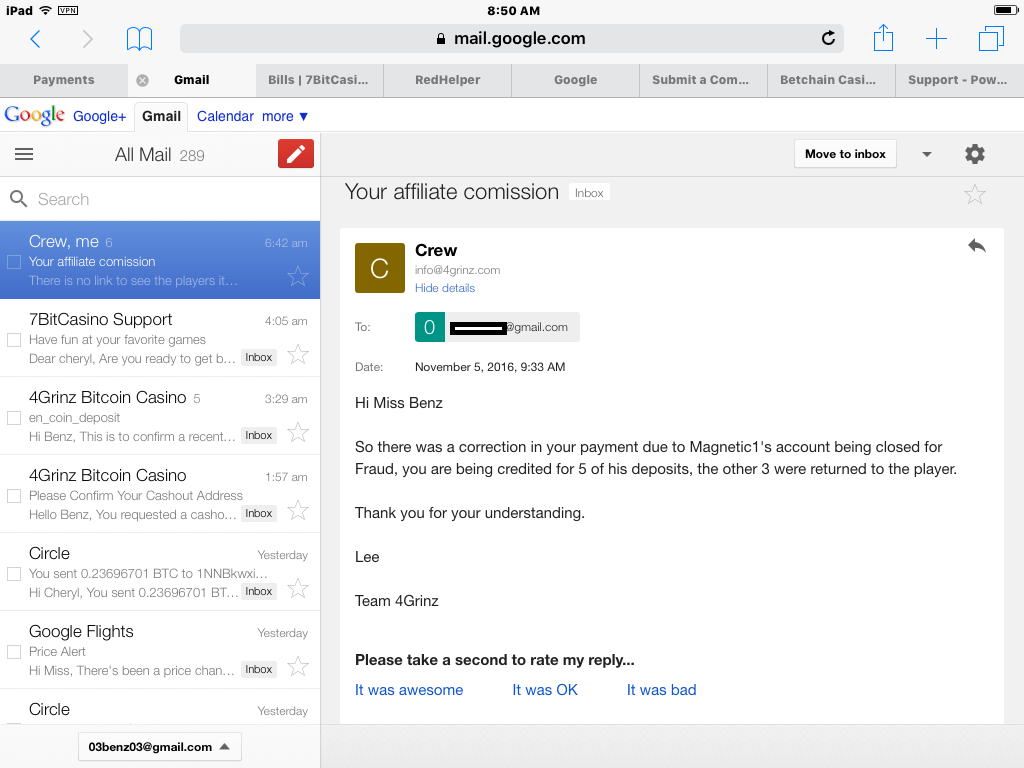Rate reply 'It was OK'
Screen dimensions: 1024x768
545,690
